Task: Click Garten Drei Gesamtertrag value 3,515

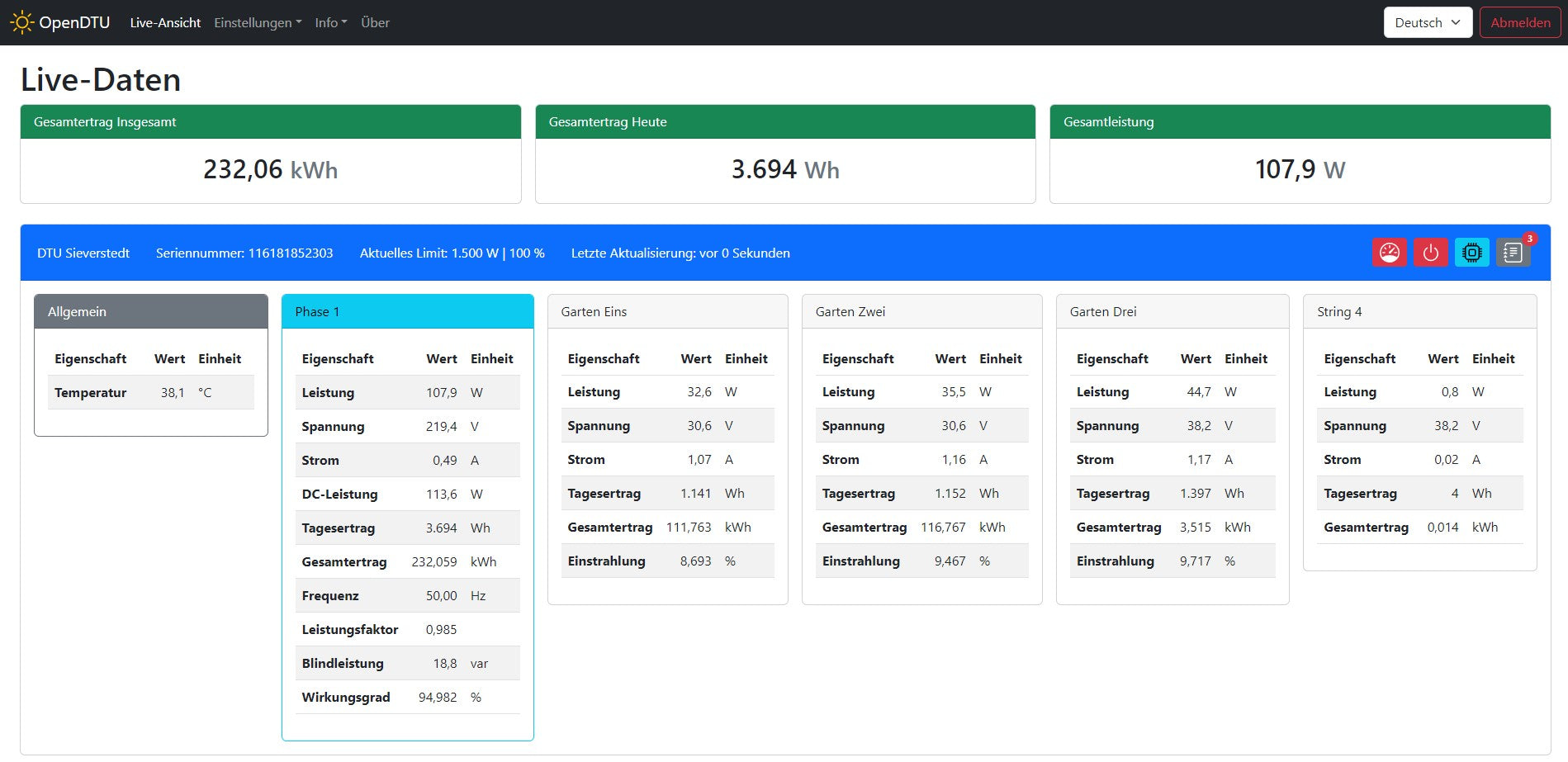Action: (1196, 528)
